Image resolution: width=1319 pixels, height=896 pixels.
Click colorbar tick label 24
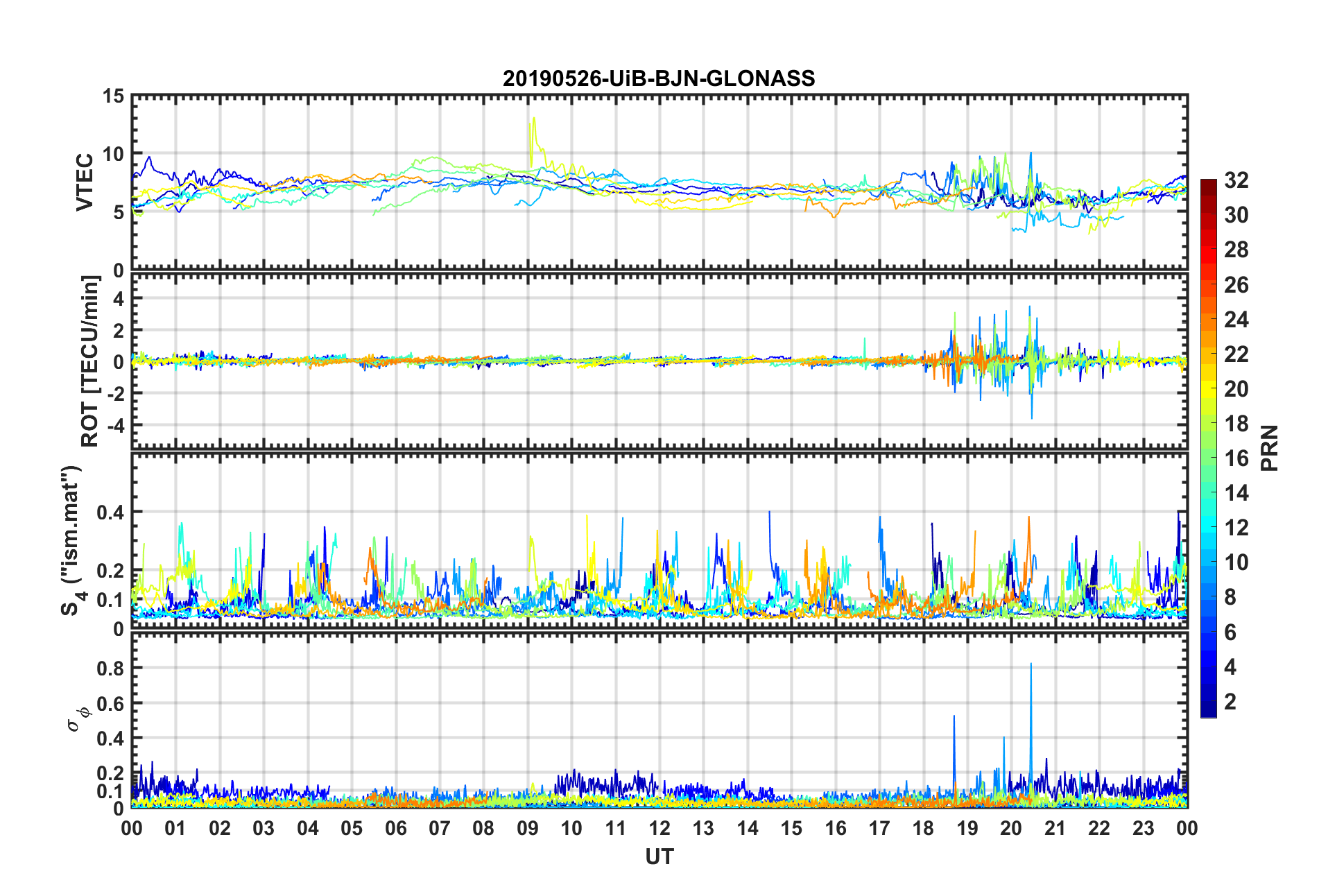[1236, 319]
